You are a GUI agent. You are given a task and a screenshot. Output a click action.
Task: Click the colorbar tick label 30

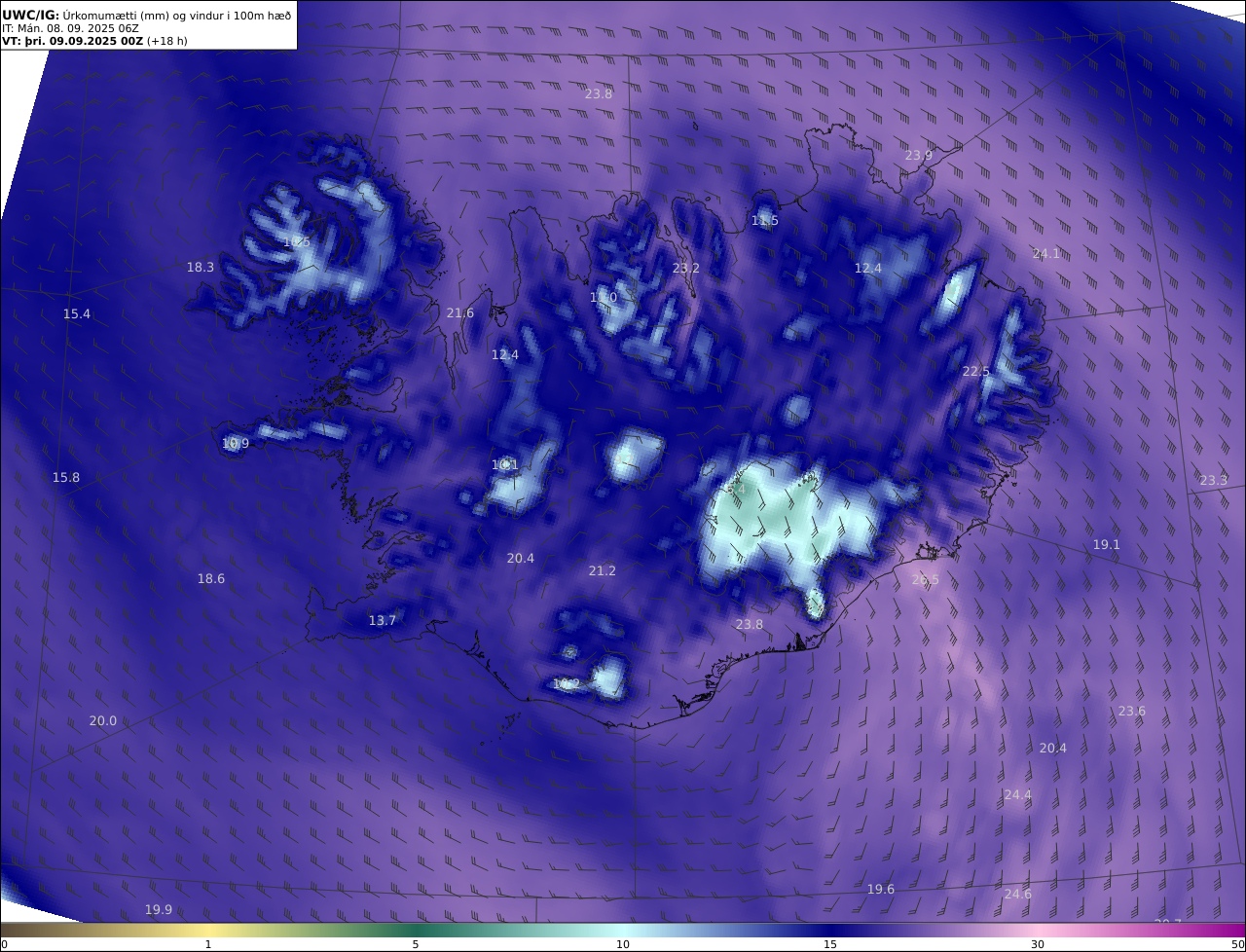tap(1038, 944)
